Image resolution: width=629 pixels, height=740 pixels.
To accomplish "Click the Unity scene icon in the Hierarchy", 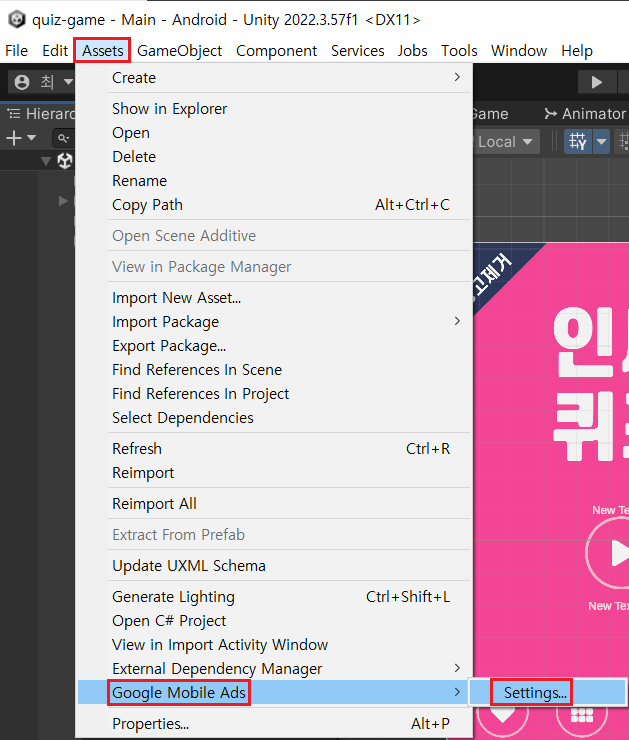I will pyautogui.click(x=65, y=161).
